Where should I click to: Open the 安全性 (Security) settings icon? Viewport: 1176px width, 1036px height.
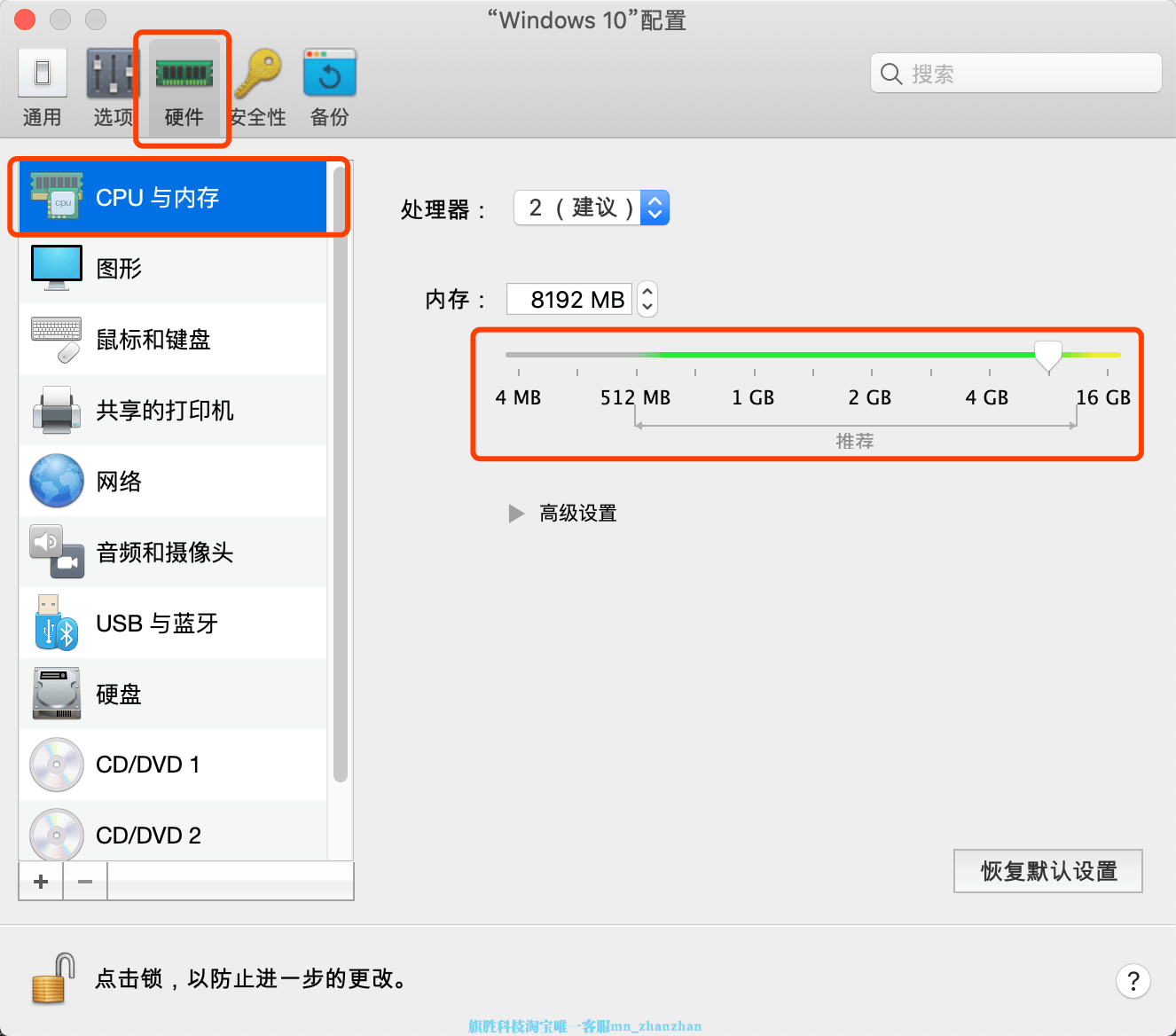257,84
